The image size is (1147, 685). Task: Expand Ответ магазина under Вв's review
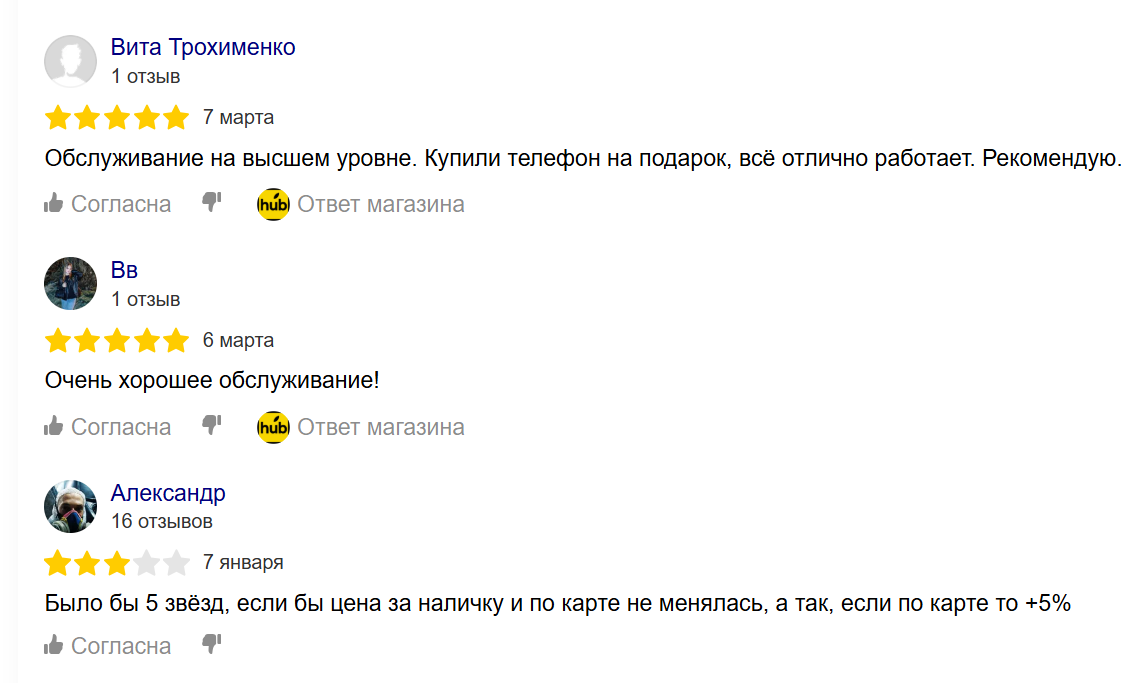point(381,427)
